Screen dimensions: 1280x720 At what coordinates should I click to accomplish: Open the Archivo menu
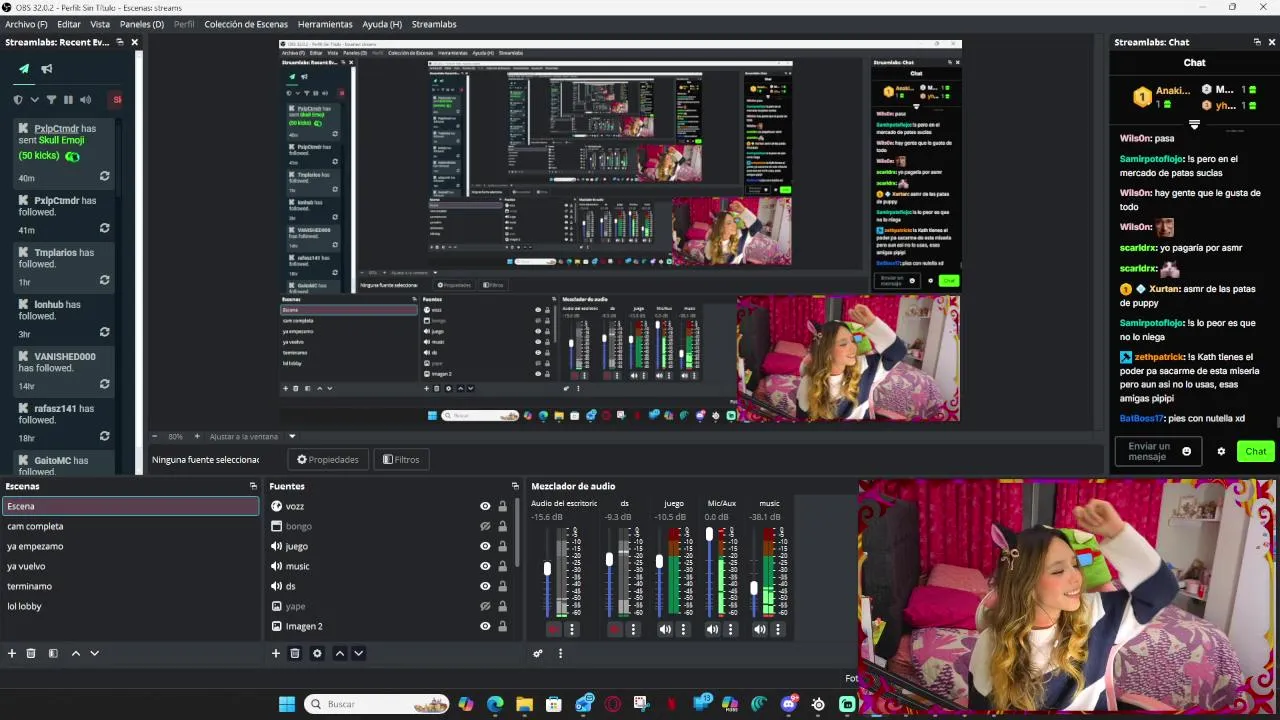point(26,24)
